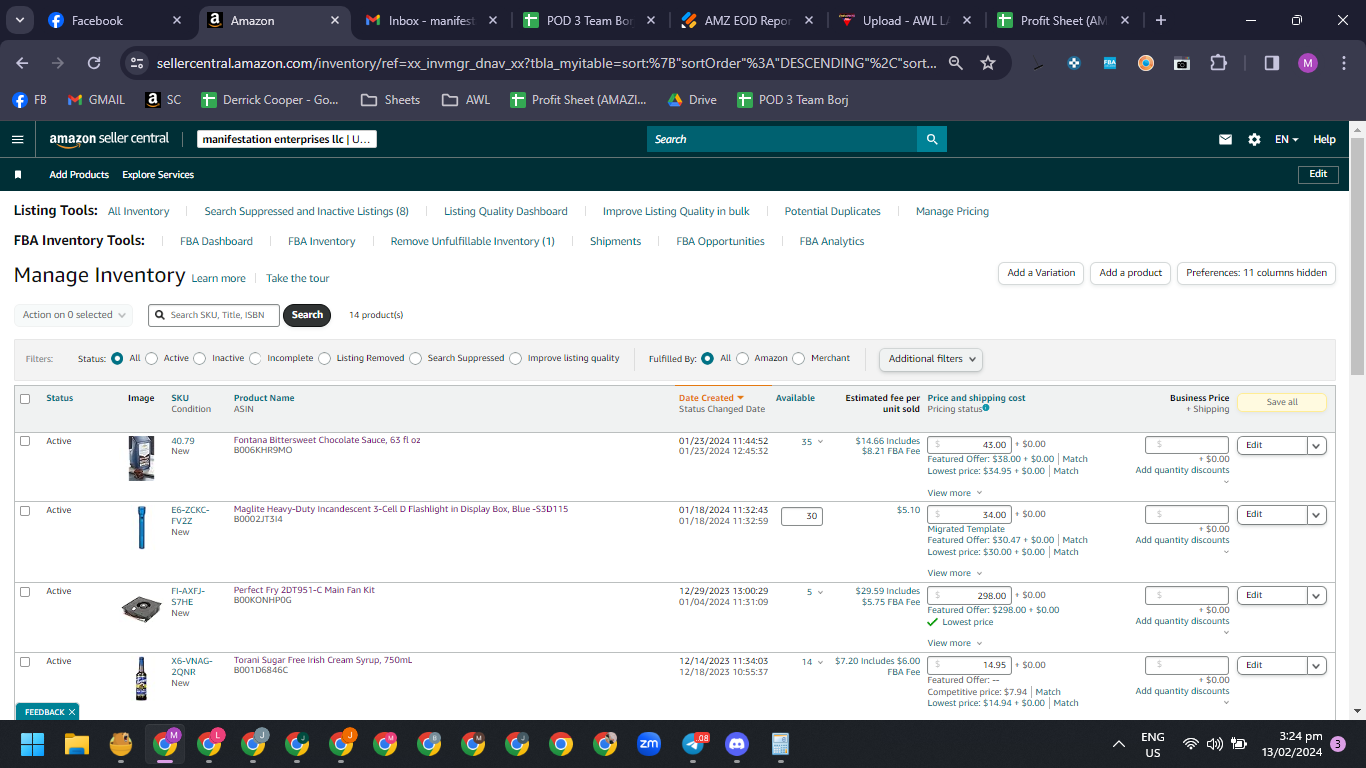Viewport: 1366px width, 768px height.
Task: Open the camera screenshot extension
Action: [1182, 63]
